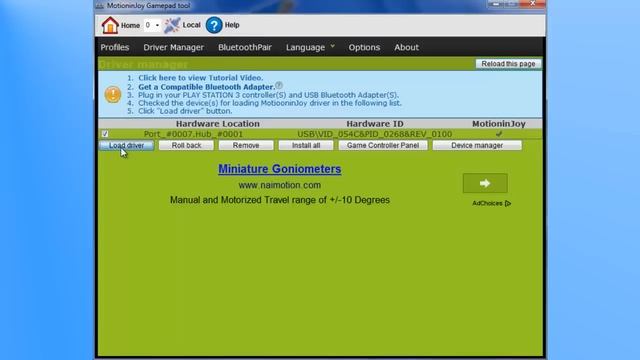
Task: Open the Profiles menu
Action: point(115,47)
